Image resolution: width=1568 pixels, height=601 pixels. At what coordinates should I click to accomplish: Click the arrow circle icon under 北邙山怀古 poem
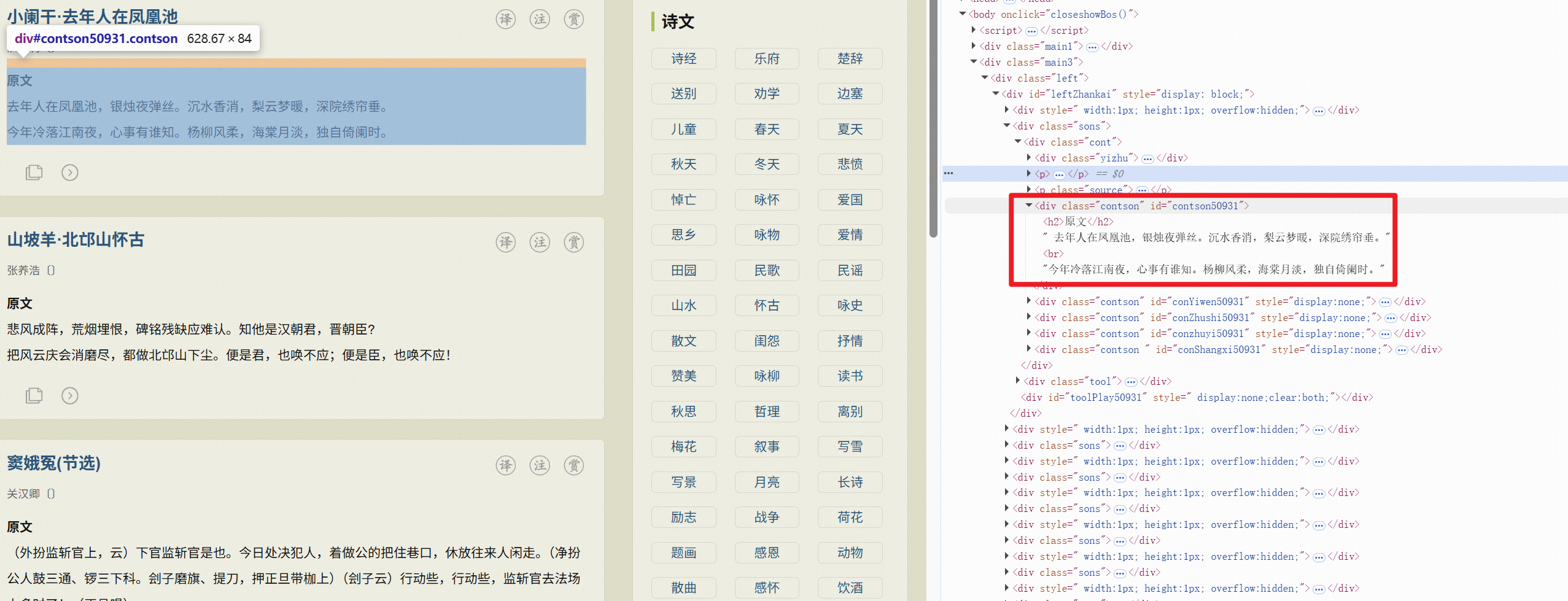(70, 395)
